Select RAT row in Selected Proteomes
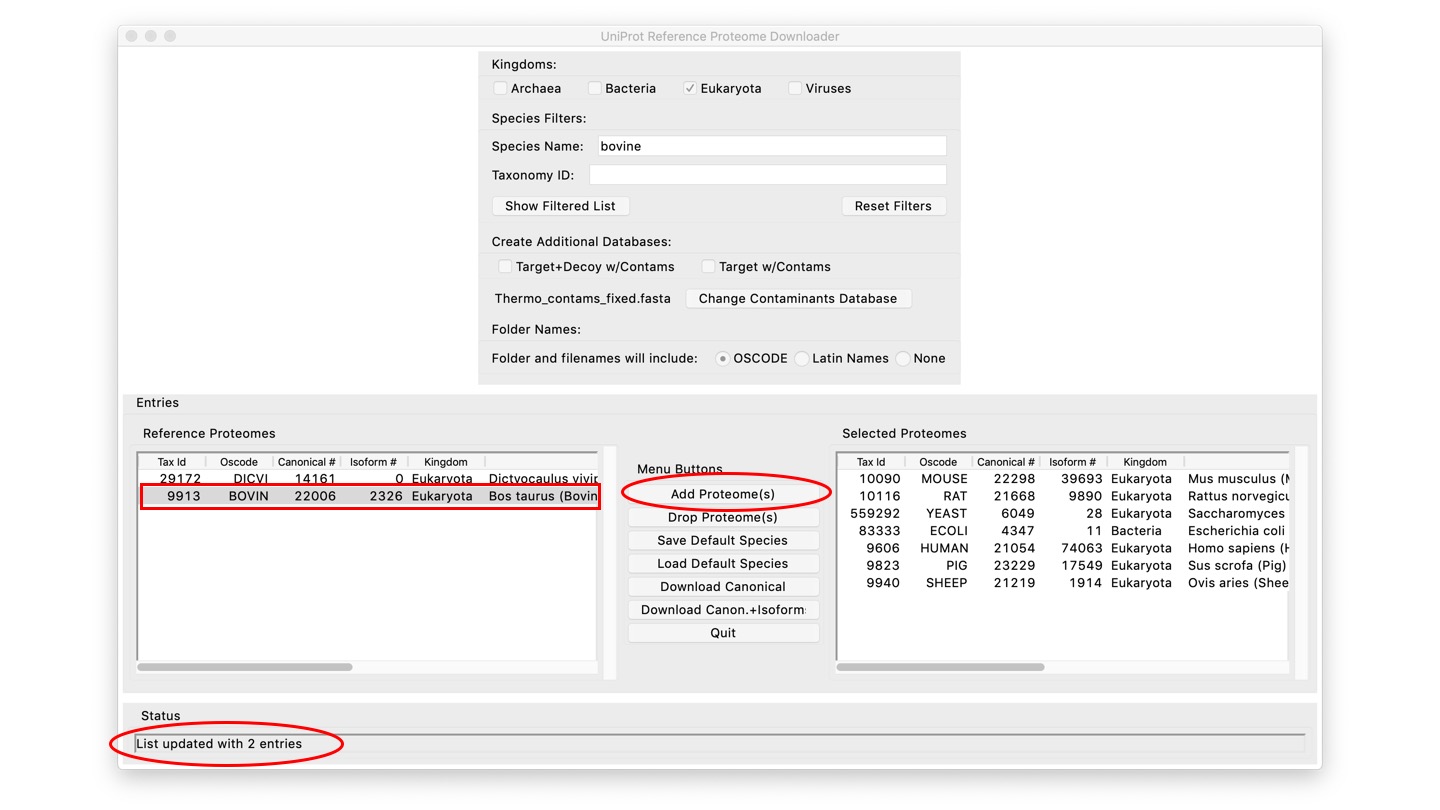Viewport: 1440px width, 810px height. [1063, 496]
